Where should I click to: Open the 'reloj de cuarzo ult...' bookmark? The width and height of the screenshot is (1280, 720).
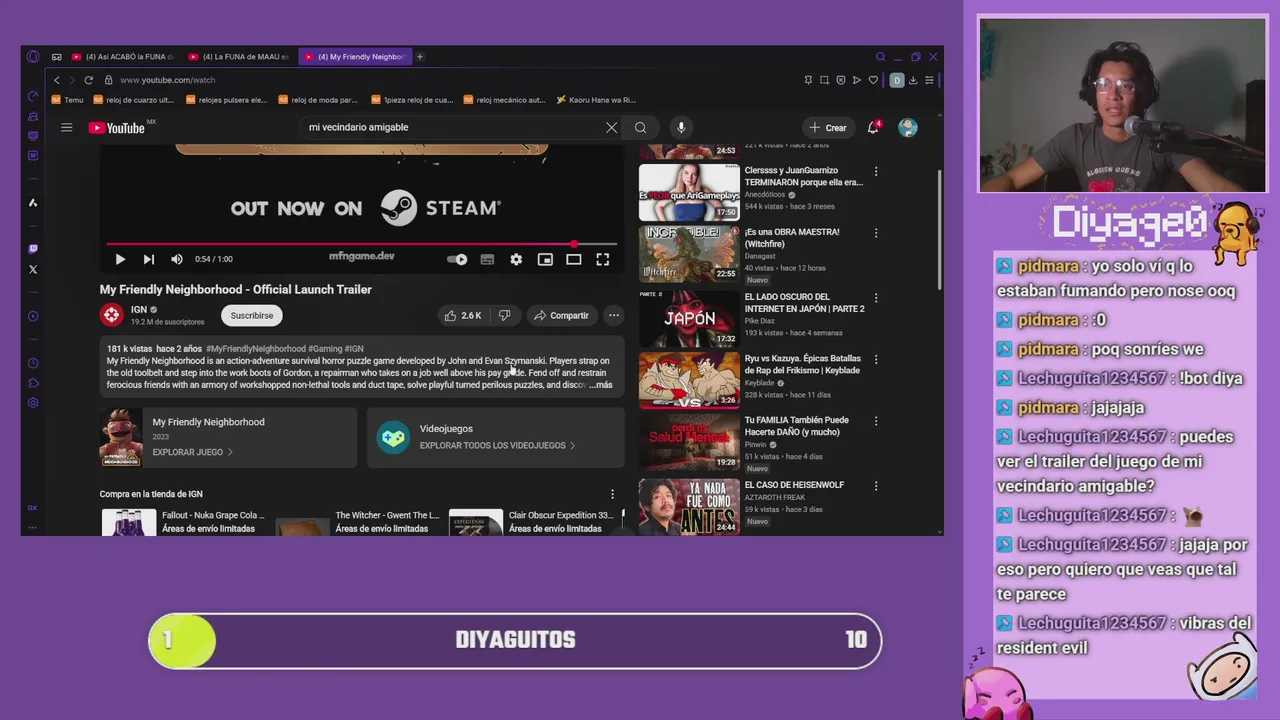(x=133, y=100)
